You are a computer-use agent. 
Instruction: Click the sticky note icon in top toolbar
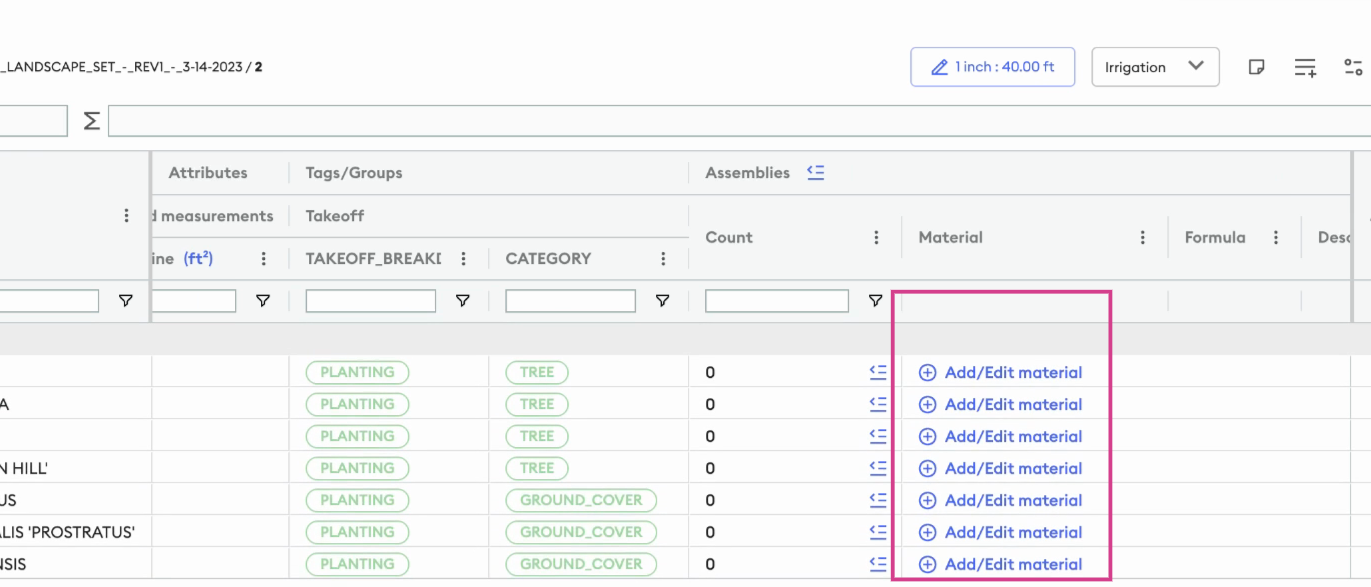pyautogui.click(x=1257, y=67)
